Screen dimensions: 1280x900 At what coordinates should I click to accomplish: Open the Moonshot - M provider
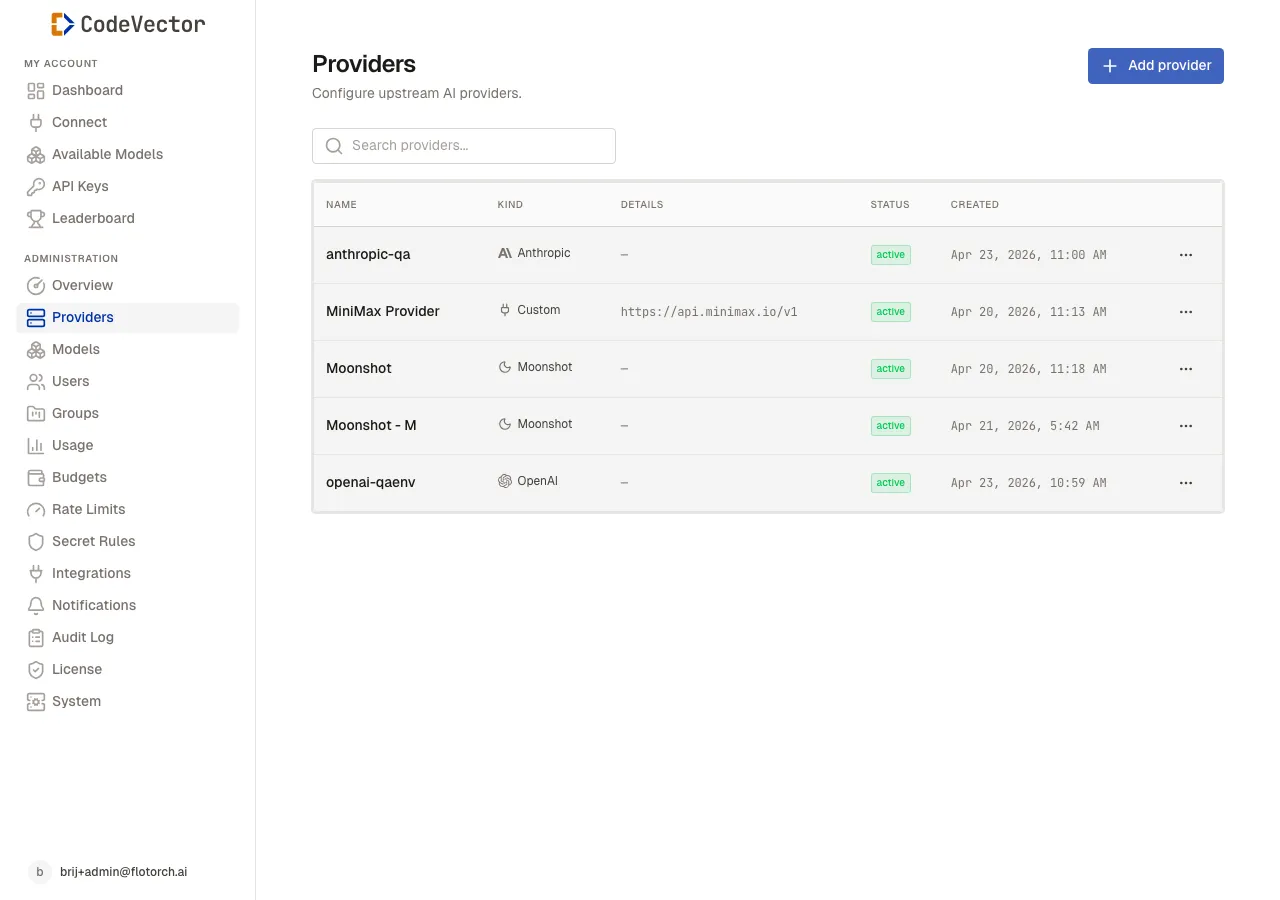click(371, 425)
